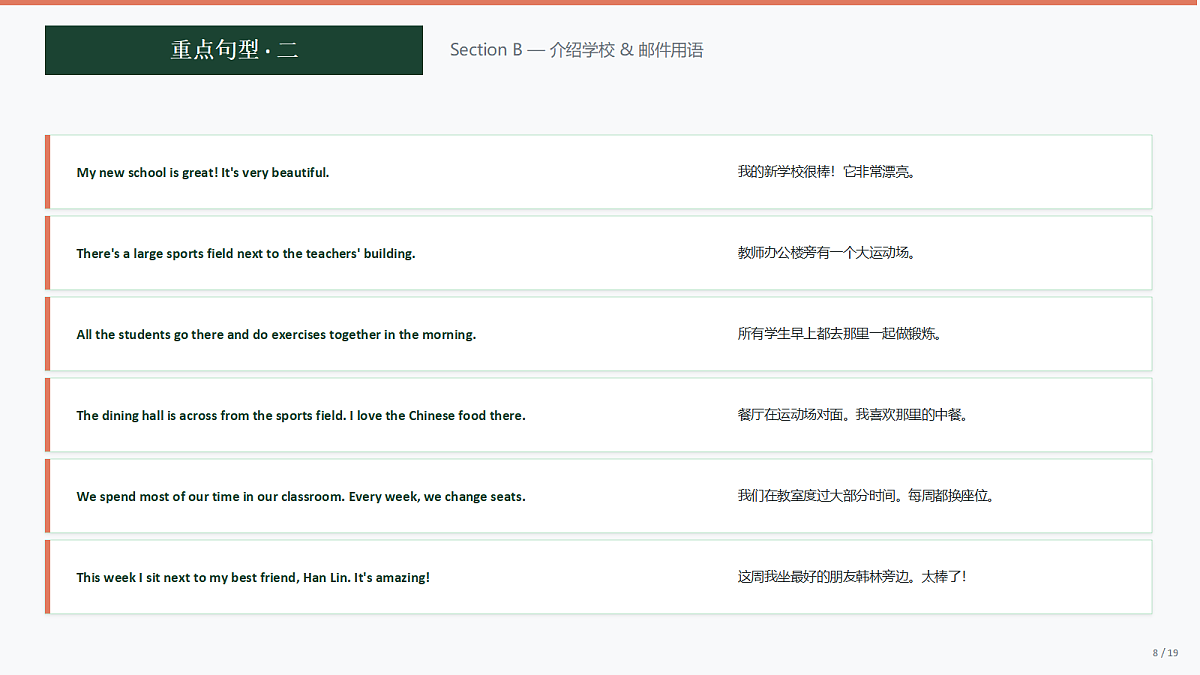The image size is (1200, 675).
Task: Select 'All the students go there' sentence
Action: (x=276, y=334)
